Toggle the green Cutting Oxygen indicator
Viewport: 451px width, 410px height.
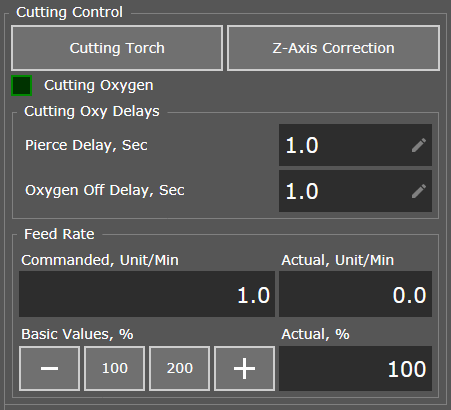(22, 86)
